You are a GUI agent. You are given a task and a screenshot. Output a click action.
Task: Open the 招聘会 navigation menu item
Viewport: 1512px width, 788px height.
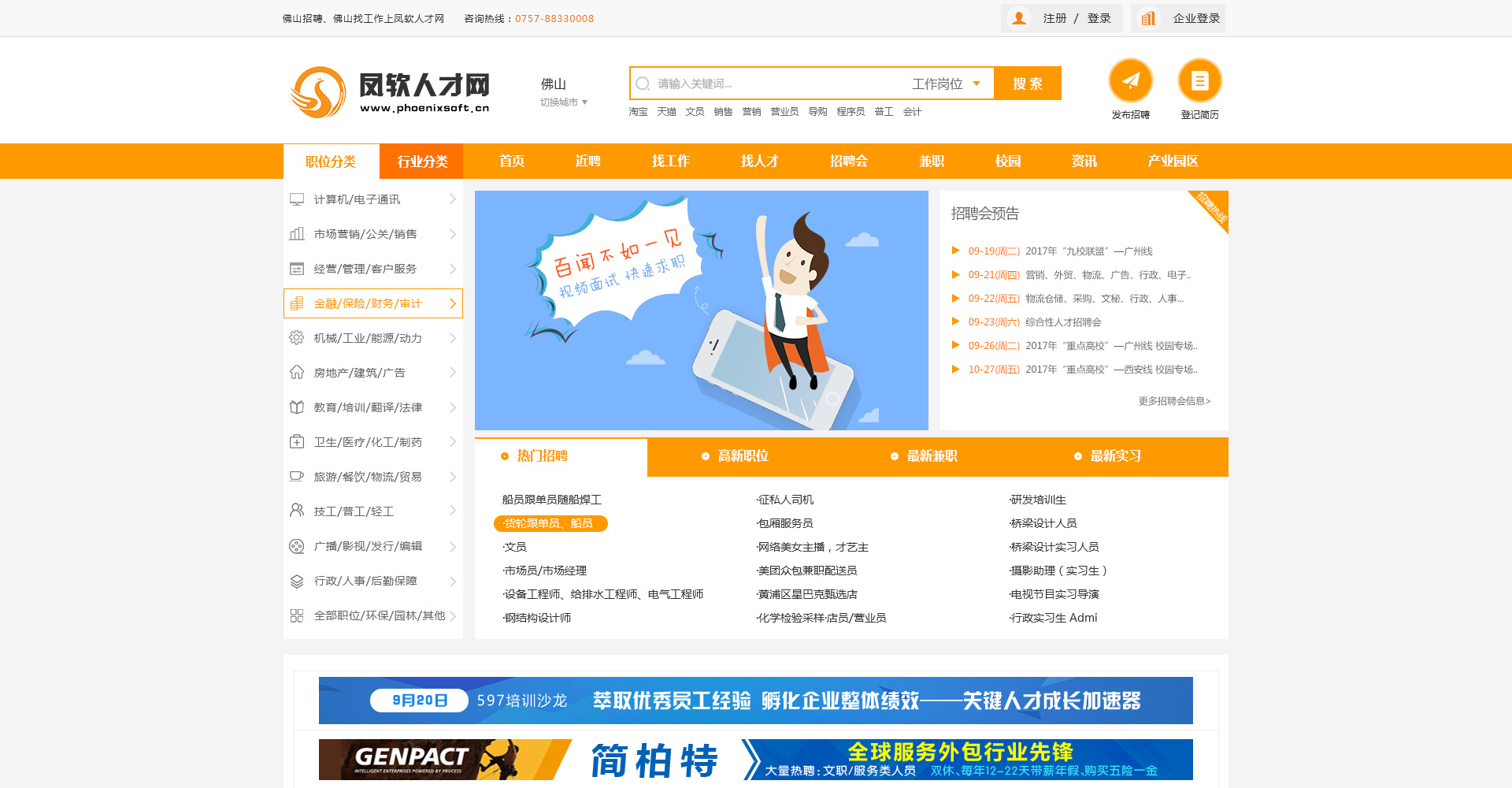click(x=848, y=162)
